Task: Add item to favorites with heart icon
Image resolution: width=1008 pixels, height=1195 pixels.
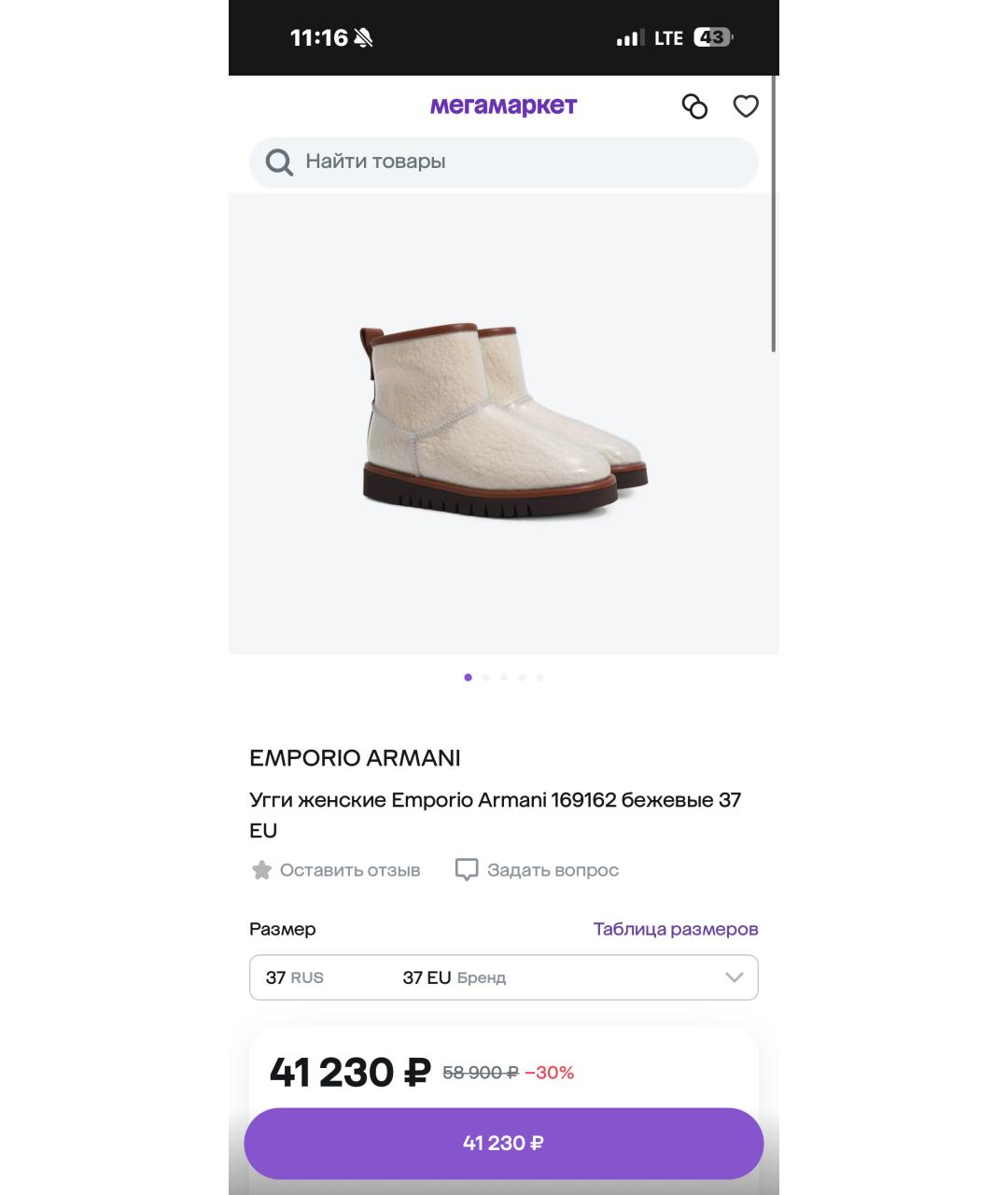Action: tap(745, 107)
